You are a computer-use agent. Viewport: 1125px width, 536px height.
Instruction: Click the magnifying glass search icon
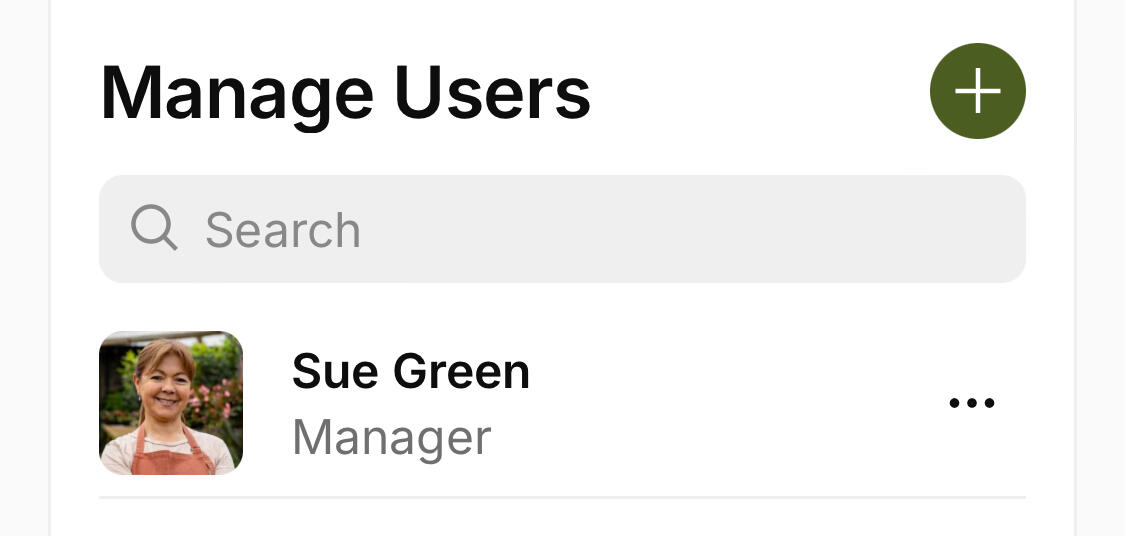154,228
